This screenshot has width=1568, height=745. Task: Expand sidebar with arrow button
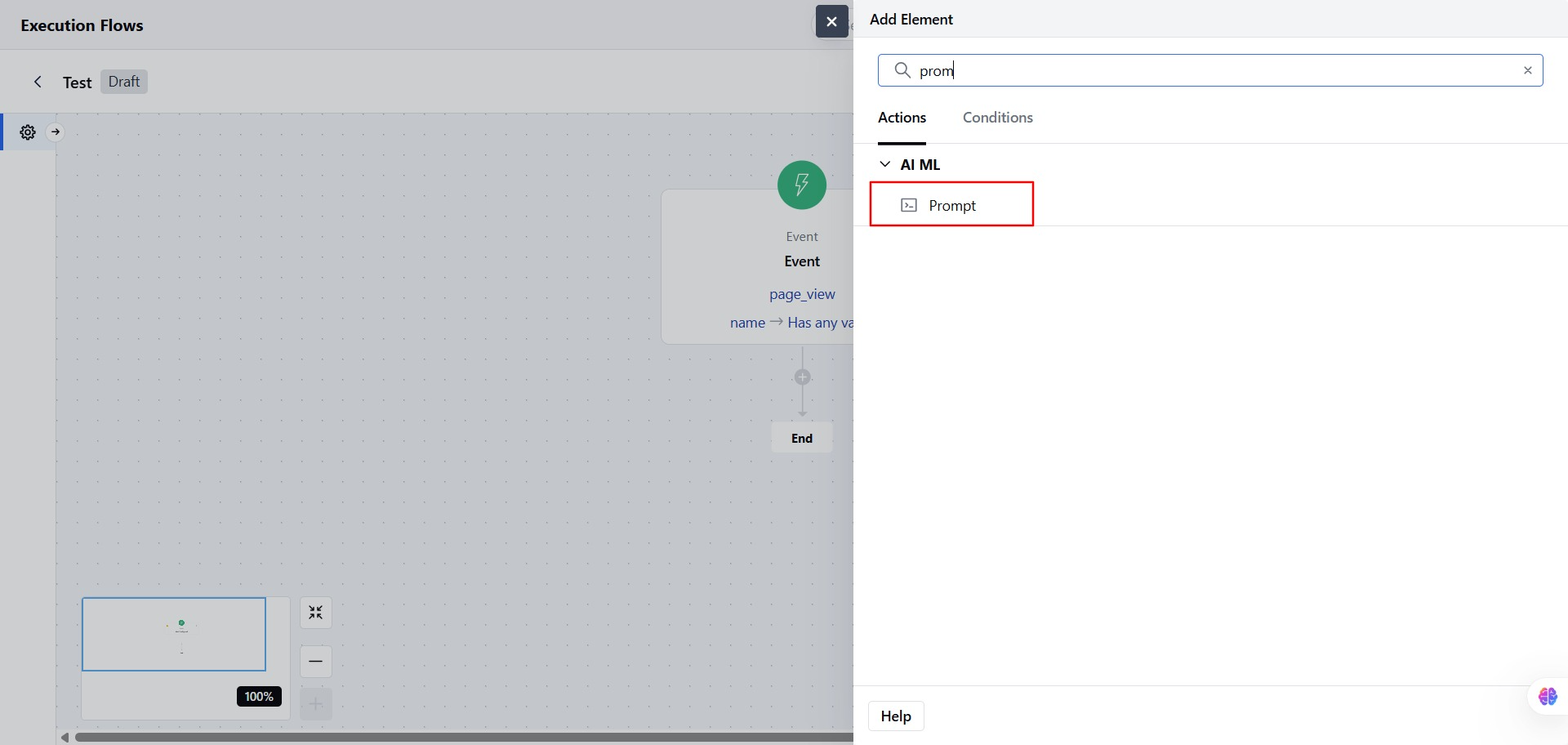pos(56,132)
